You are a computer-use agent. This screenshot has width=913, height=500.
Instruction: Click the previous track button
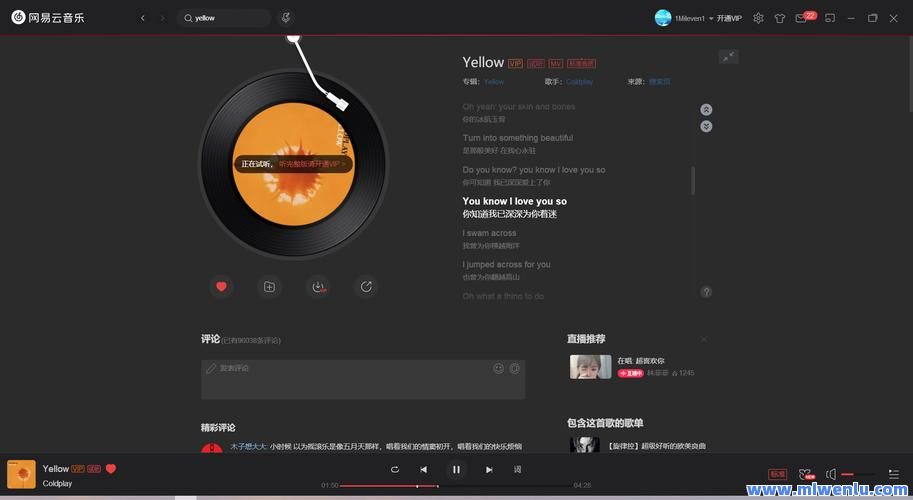point(424,469)
